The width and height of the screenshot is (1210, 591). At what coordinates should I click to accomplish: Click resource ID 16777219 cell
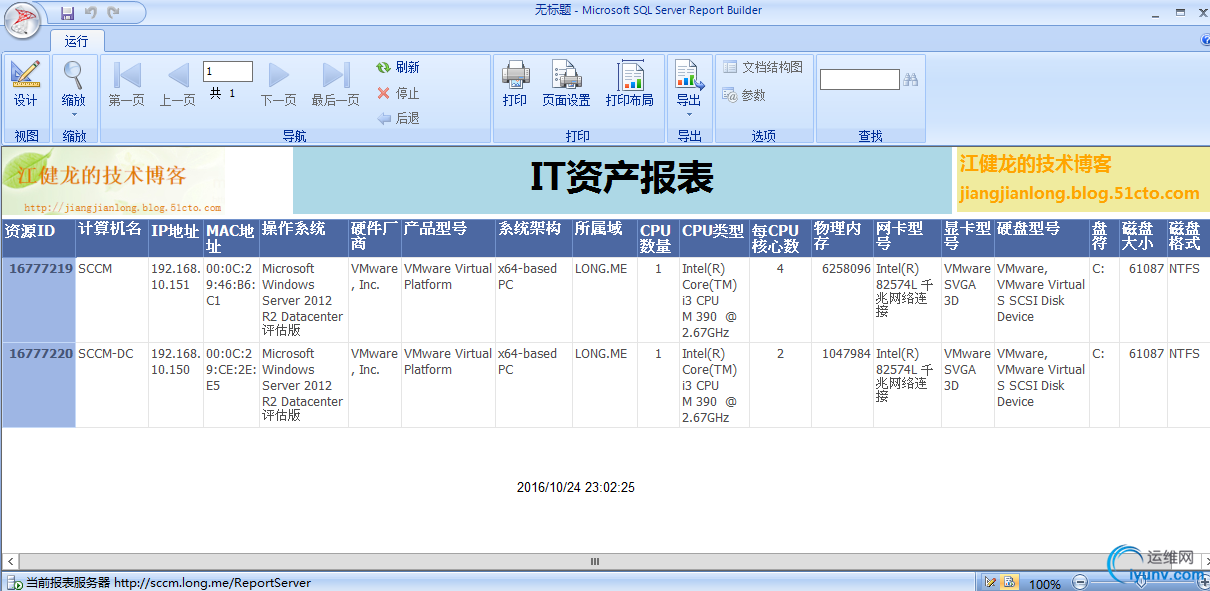[x=38, y=300]
